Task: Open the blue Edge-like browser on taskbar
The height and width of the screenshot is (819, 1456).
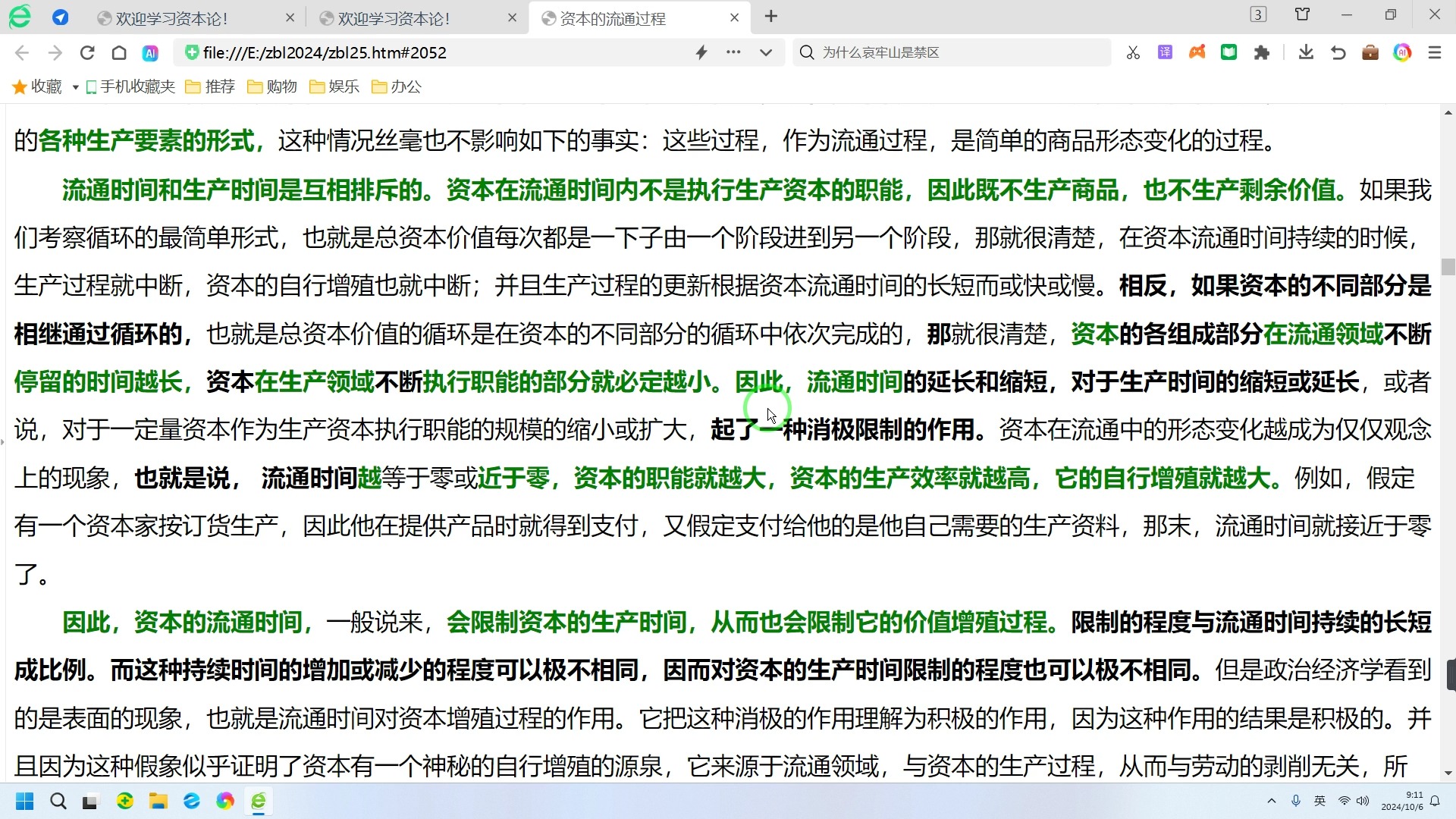Action: click(x=192, y=801)
